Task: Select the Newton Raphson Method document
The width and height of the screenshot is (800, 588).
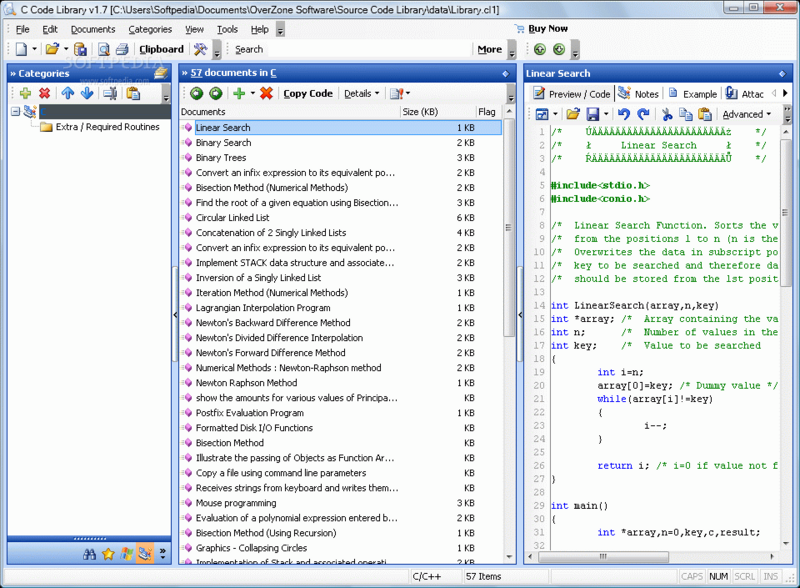Action: tap(246, 383)
